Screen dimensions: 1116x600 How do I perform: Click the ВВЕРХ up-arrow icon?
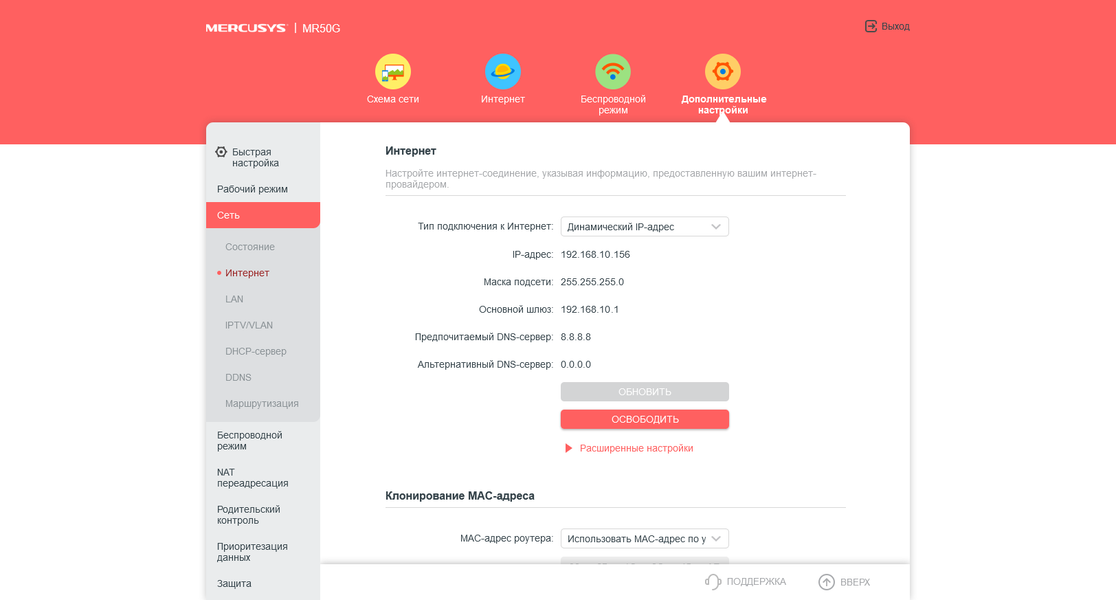(826, 581)
